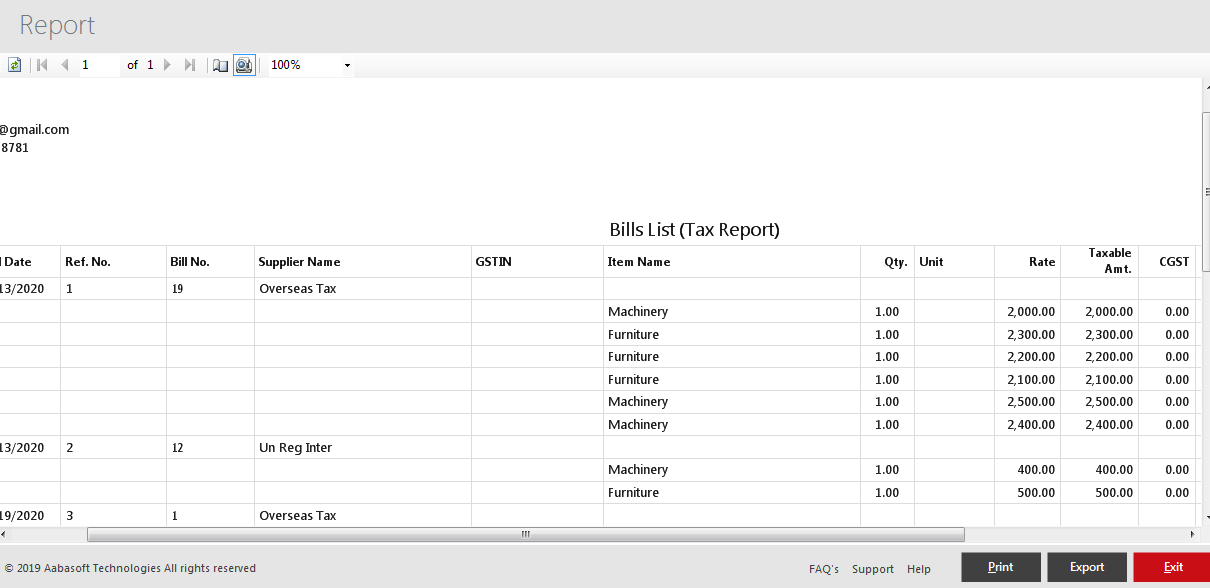Open the Help section
Screen dimensions: 1210x588
pos(918,568)
